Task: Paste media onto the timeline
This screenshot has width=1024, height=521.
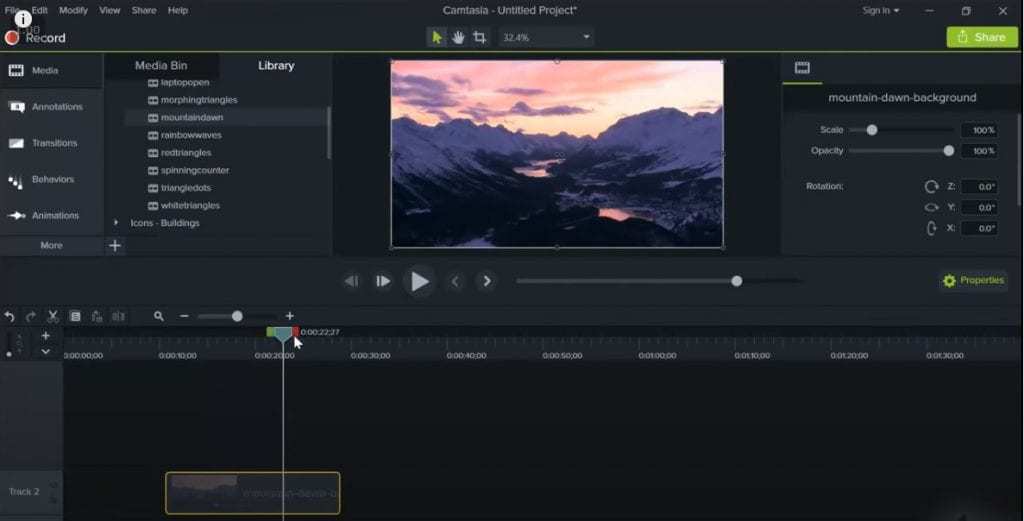Action: [x=97, y=317]
